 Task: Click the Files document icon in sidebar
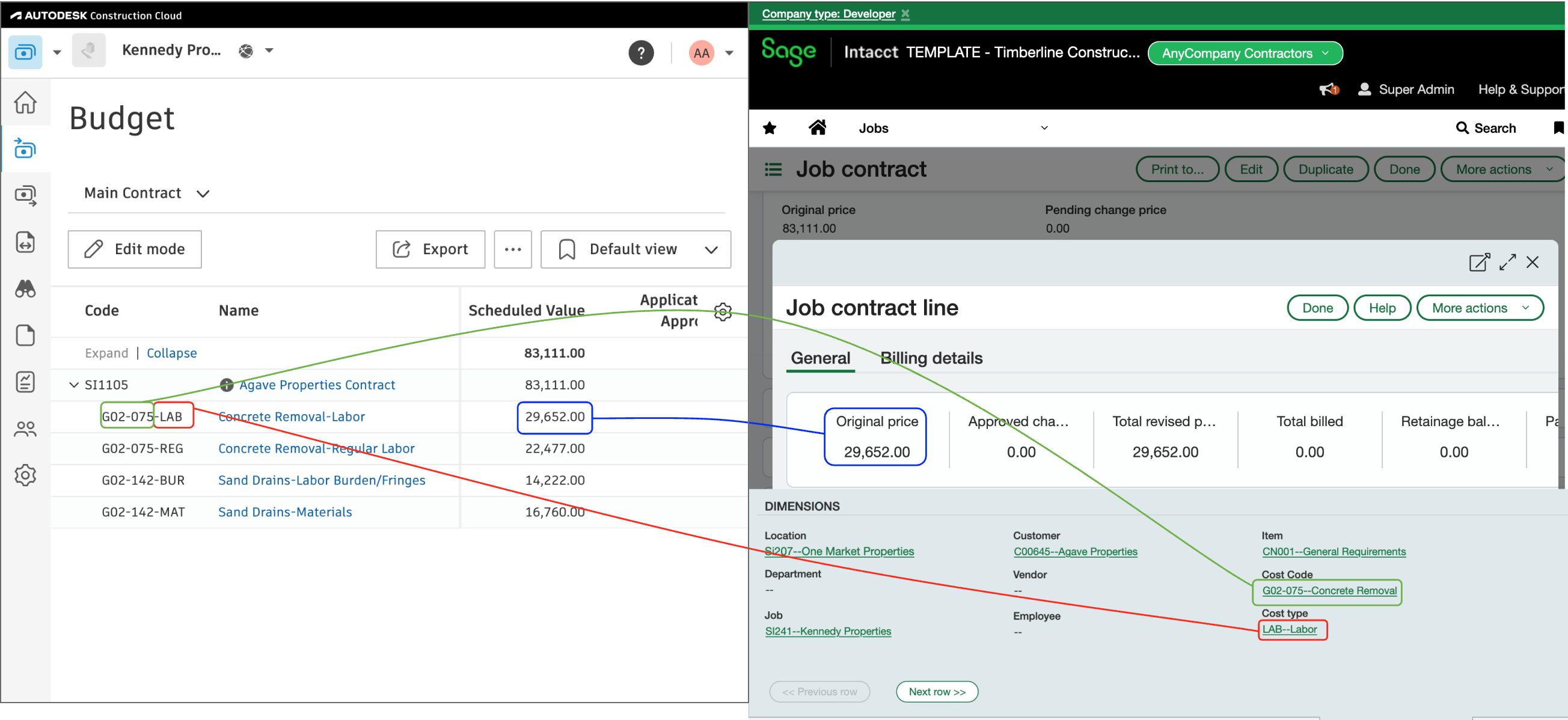tap(25, 335)
